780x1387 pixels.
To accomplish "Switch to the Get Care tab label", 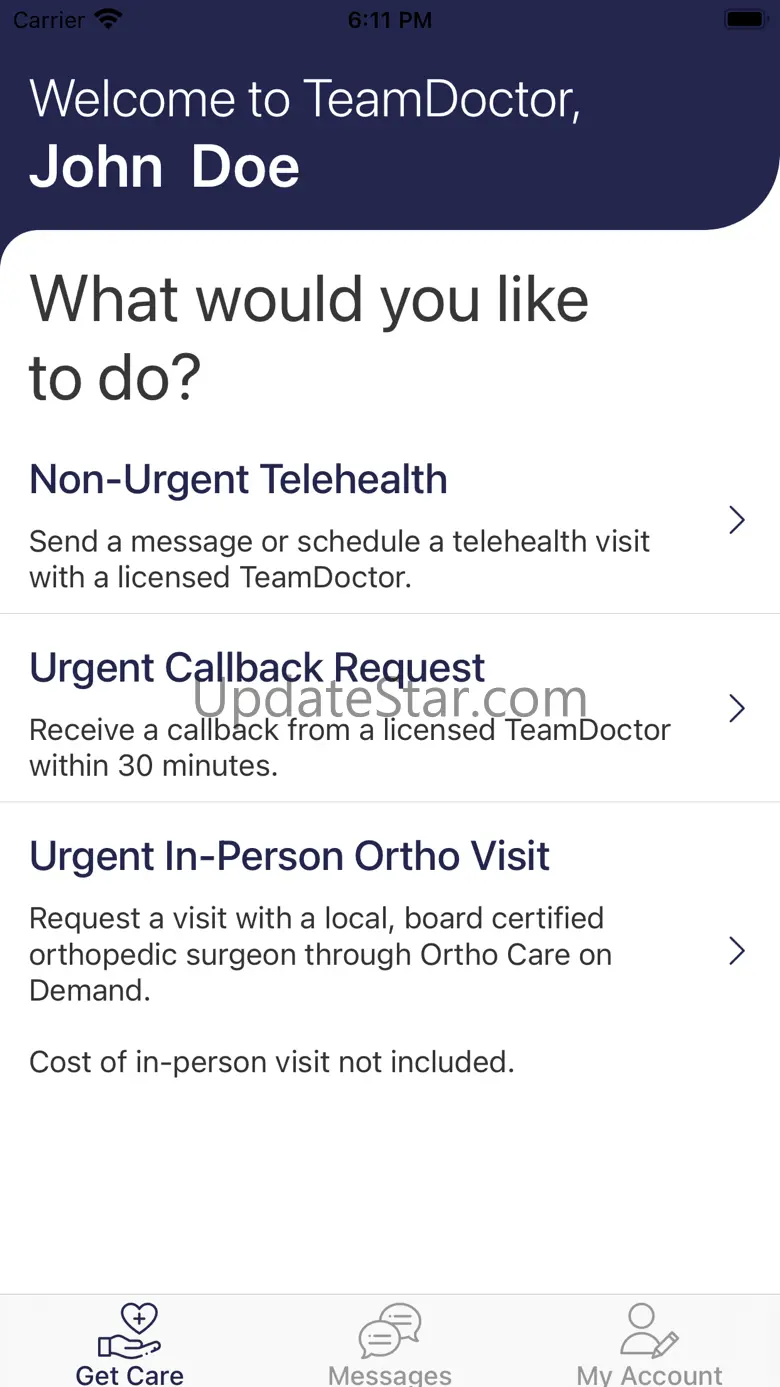I will (129, 1375).
